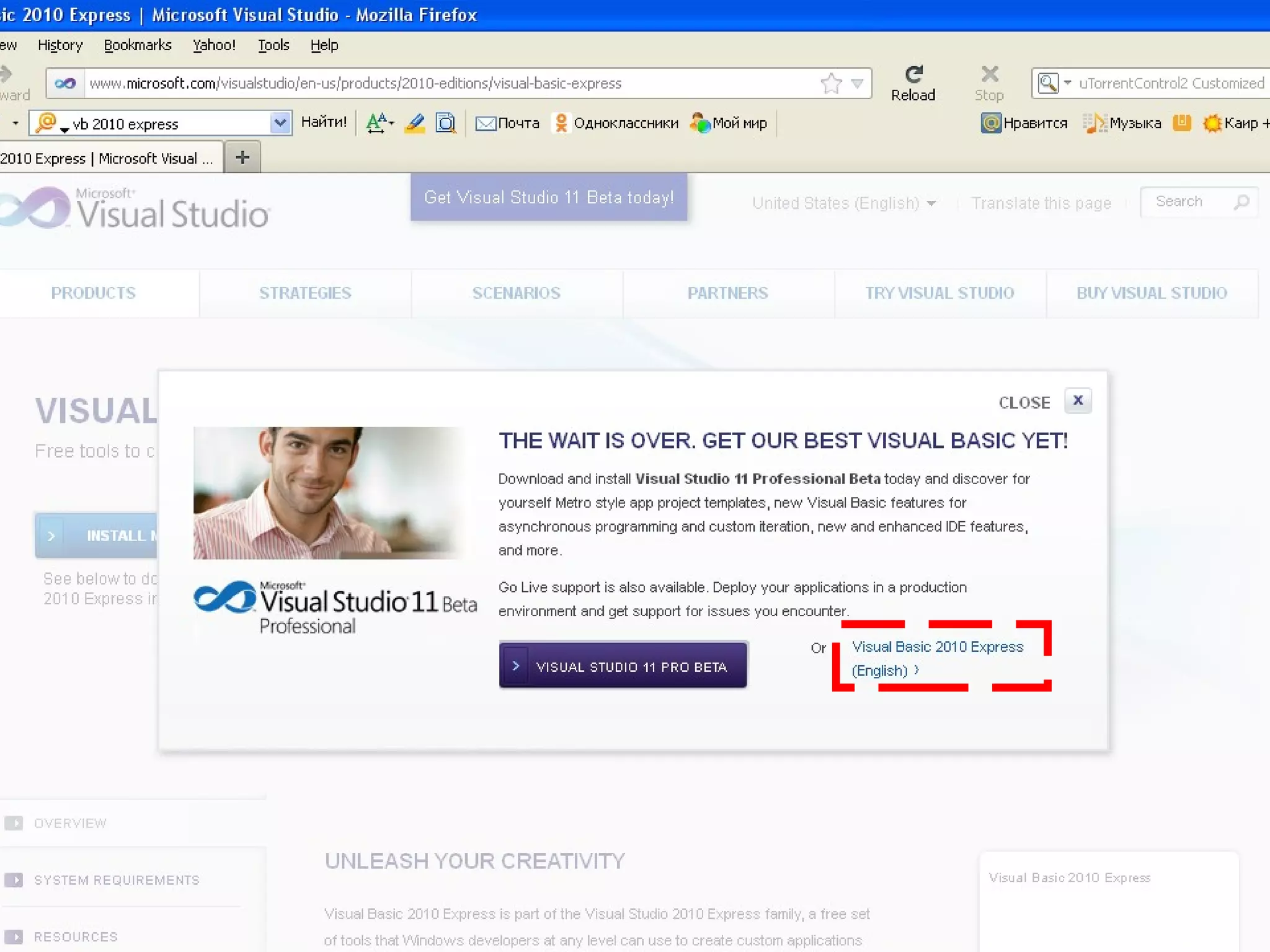This screenshot has width=1270, height=952.
Task: Click the Visual Studio site Search field
Action: click(1188, 202)
